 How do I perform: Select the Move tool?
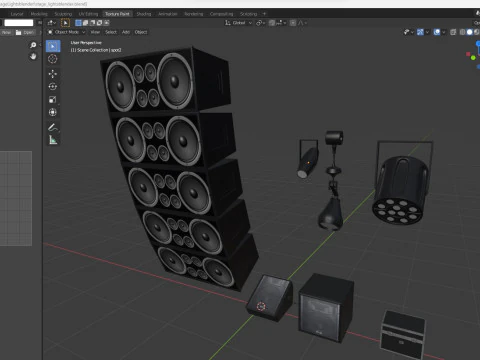tap(53, 74)
